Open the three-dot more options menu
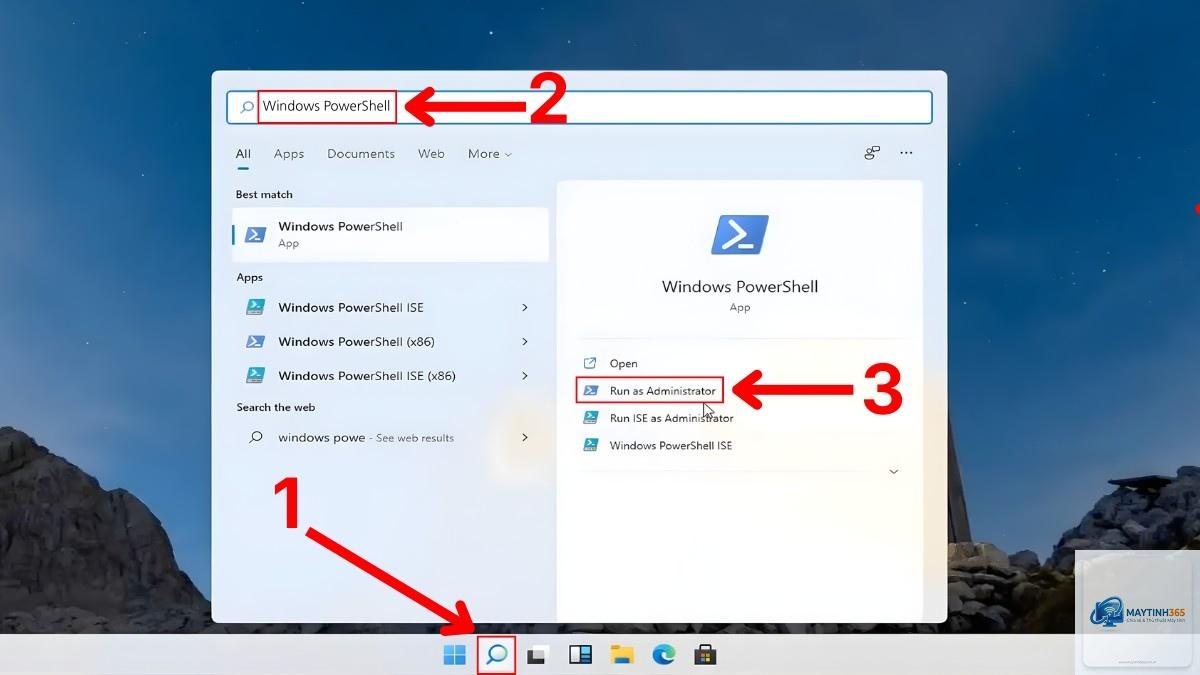 [x=906, y=153]
